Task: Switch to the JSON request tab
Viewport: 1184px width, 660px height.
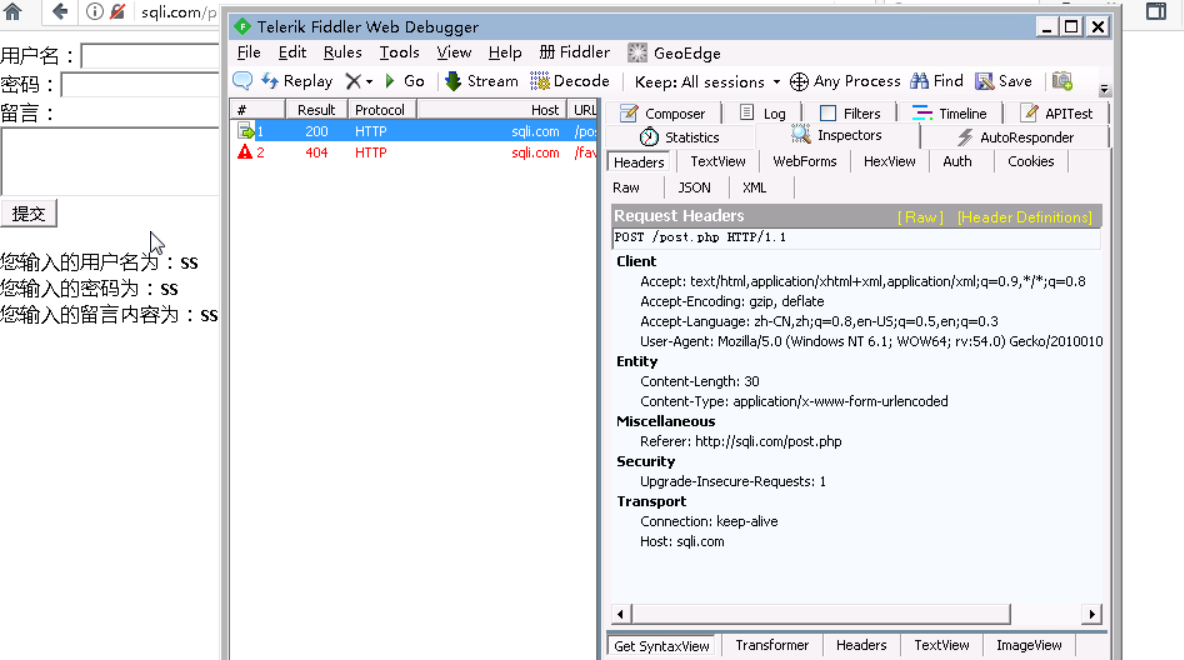Action: (x=694, y=188)
